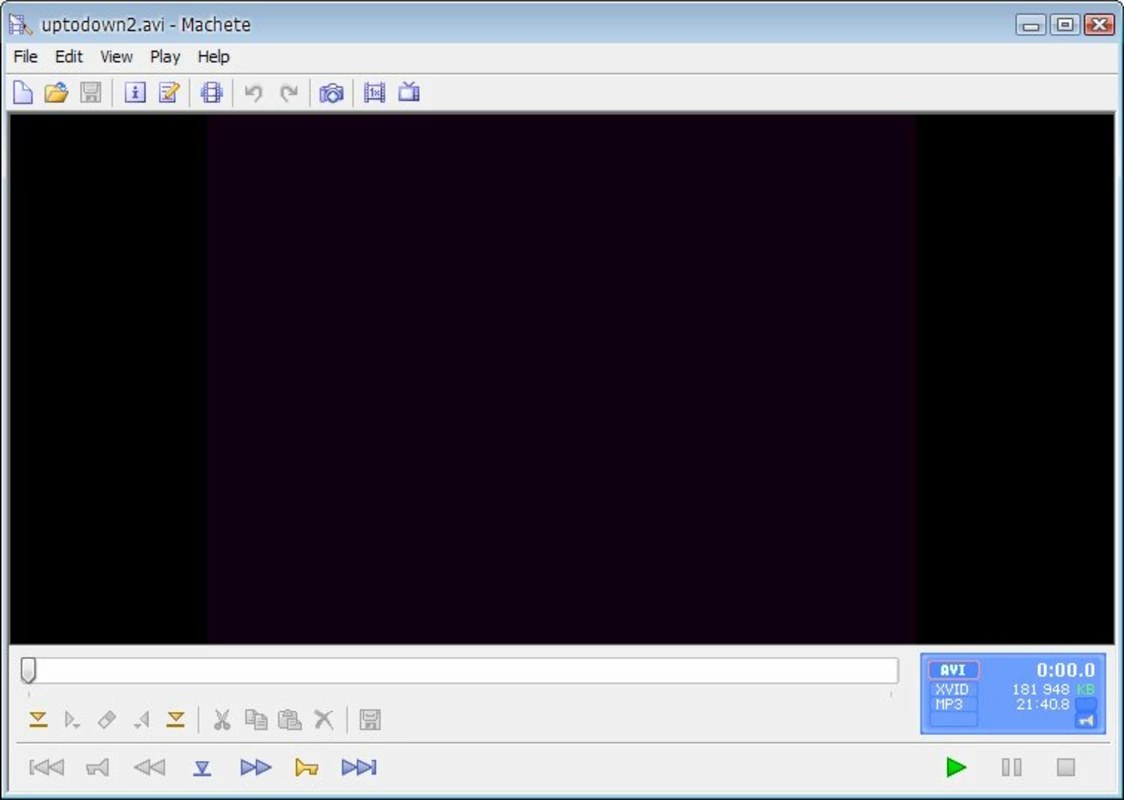Click the timeline slider thumb
This screenshot has width=1124, height=800.
[29, 671]
